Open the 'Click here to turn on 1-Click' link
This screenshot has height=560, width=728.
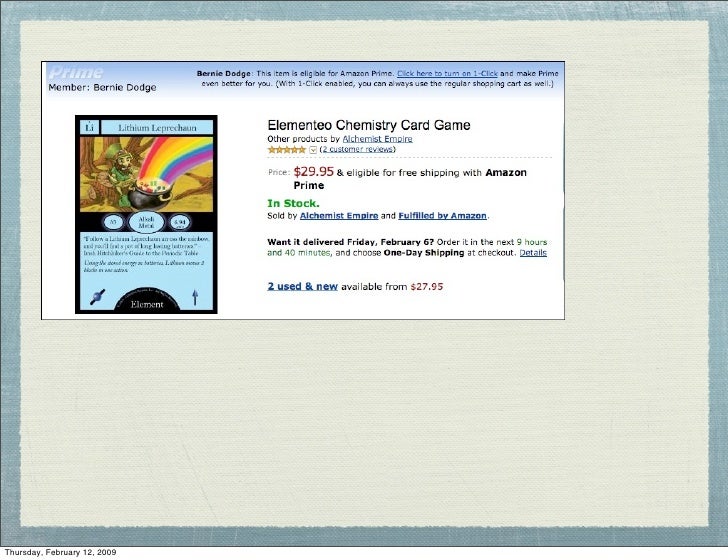pos(447,73)
